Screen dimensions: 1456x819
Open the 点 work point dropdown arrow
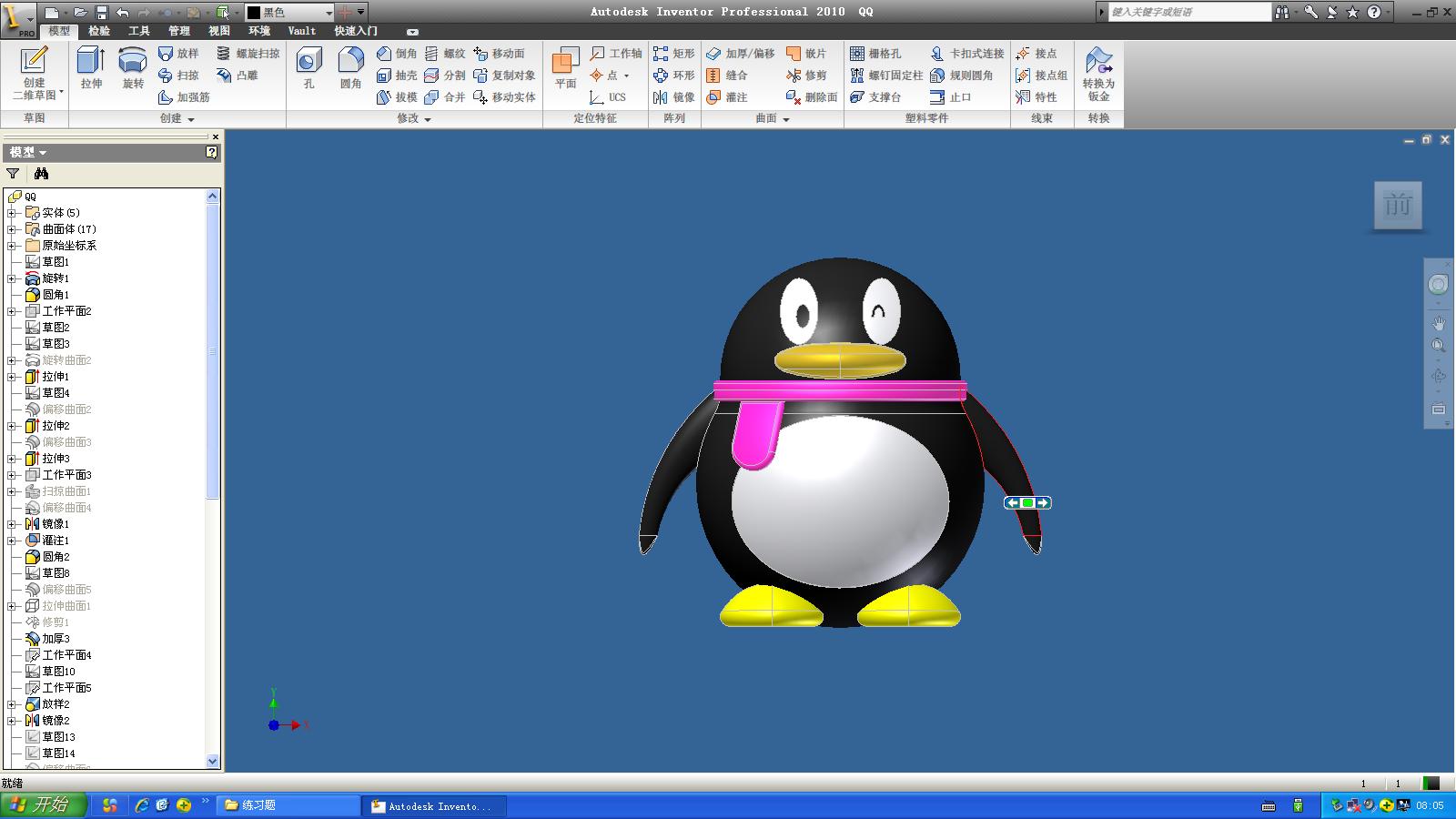(x=626, y=76)
